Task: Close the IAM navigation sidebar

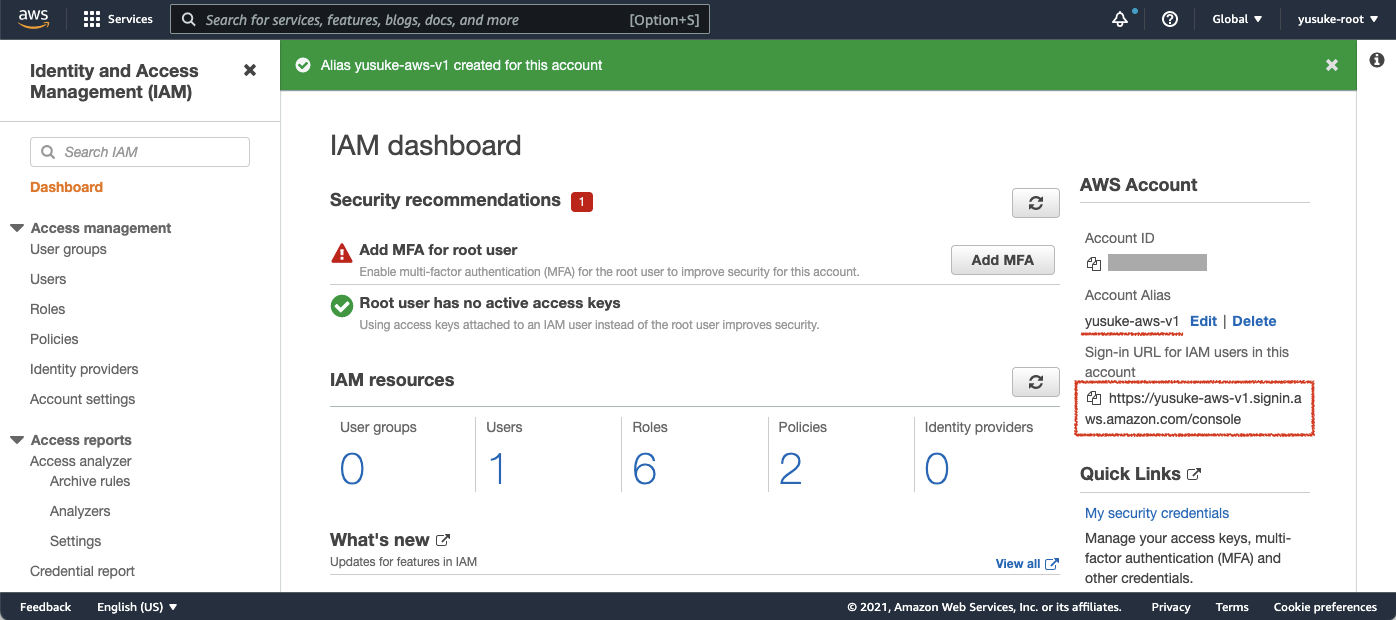Action: (250, 70)
